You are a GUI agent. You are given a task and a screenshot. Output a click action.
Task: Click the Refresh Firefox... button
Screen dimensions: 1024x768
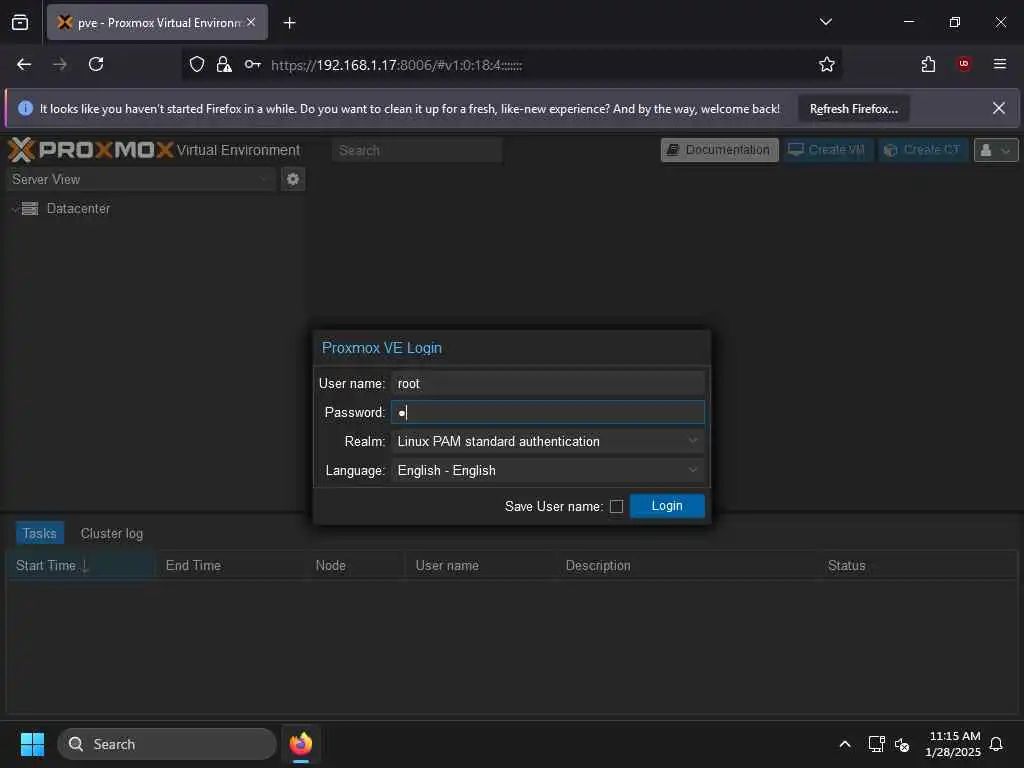pos(854,109)
